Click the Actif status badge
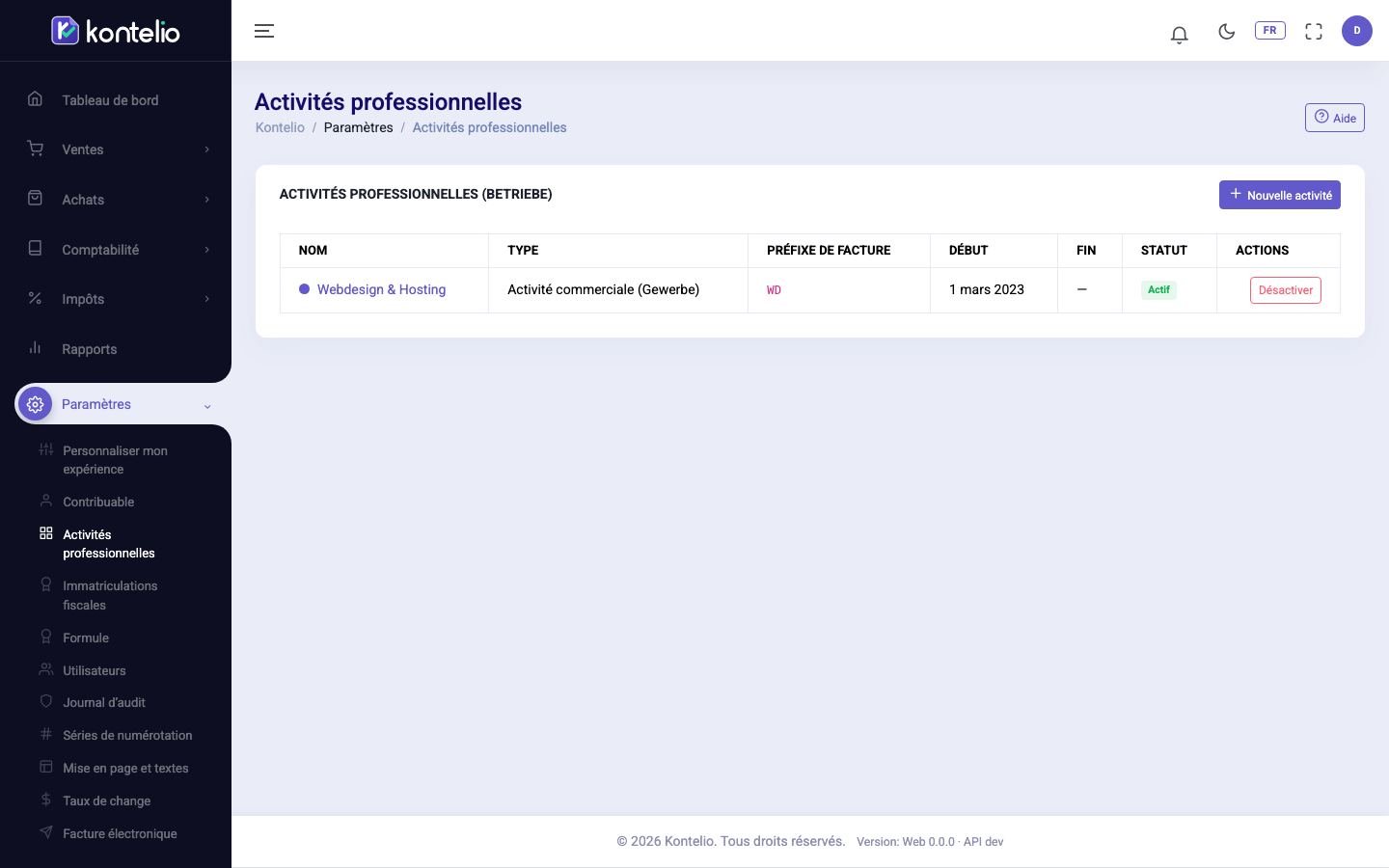Viewport: 1389px width, 868px height. coord(1158,289)
